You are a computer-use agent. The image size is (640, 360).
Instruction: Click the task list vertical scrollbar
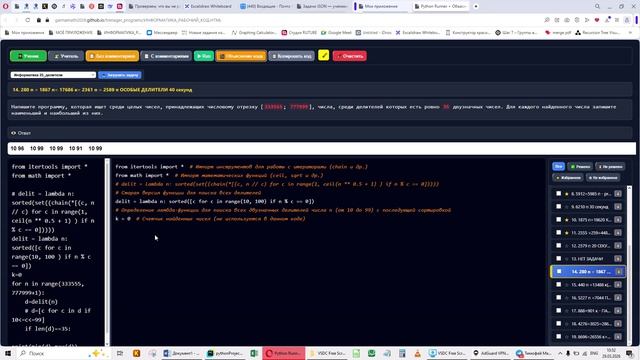629,265
